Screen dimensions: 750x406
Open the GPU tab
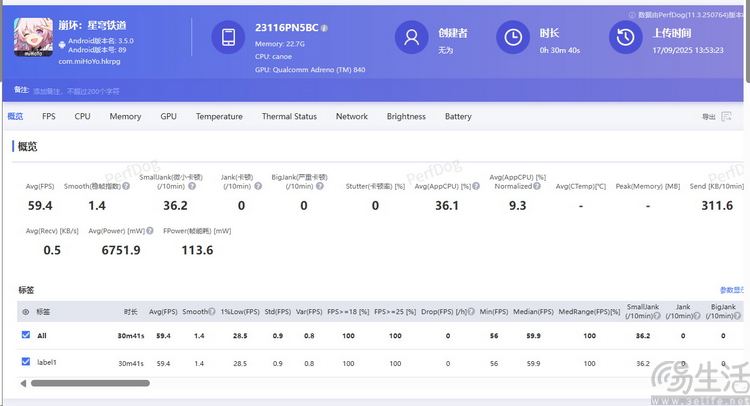pyautogui.click(x=169, y=117)
